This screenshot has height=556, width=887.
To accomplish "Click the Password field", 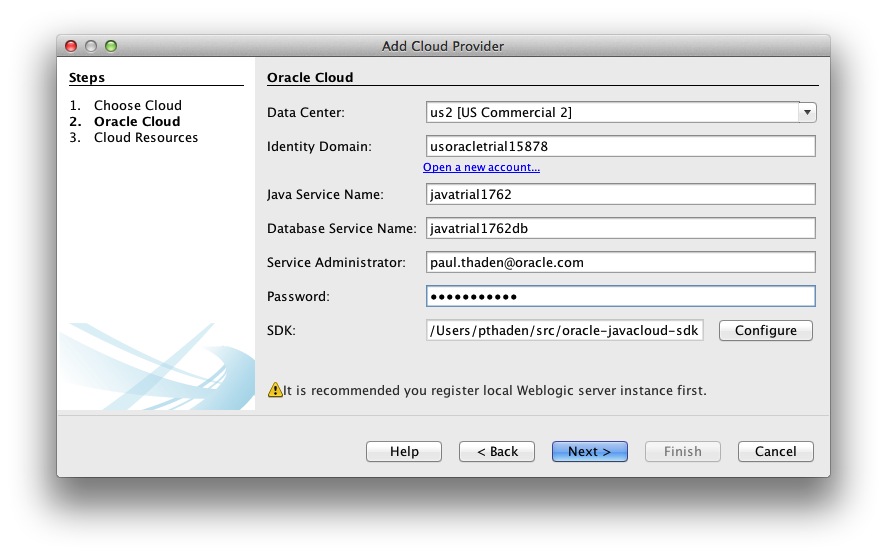I will (x=621, y=296).
